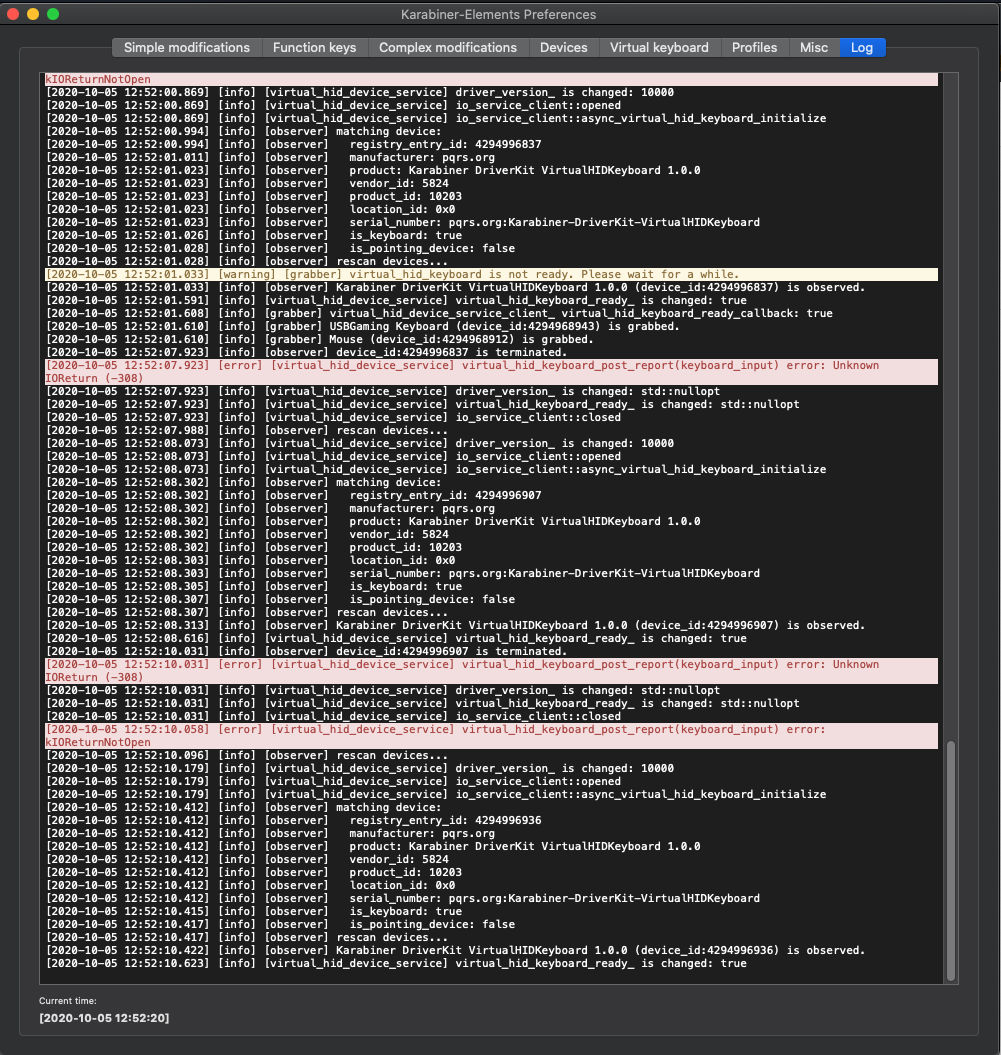Screen dimensions: 1001x1055
Task: Go to the Devices tab
Action: 563,48
